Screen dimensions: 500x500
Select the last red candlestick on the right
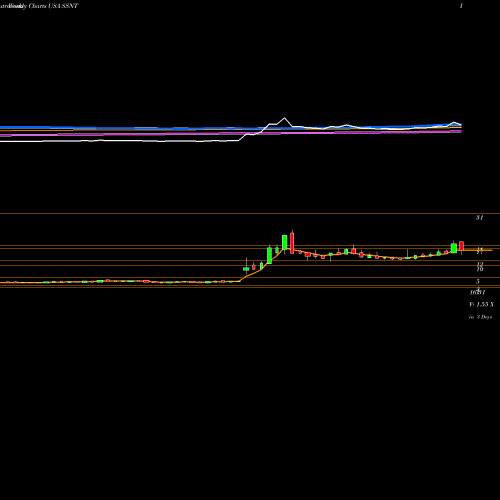coord(461,246)
